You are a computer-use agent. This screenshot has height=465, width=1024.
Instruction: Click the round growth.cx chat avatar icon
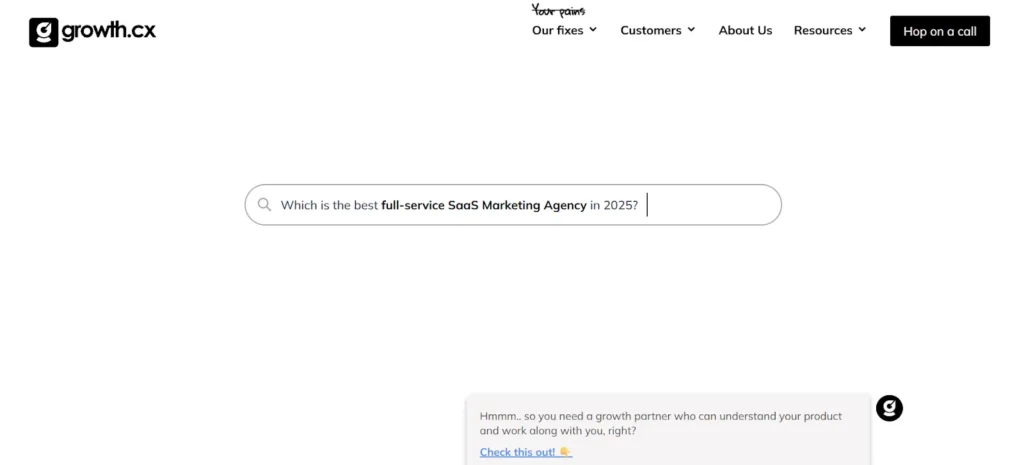(889, 408)
